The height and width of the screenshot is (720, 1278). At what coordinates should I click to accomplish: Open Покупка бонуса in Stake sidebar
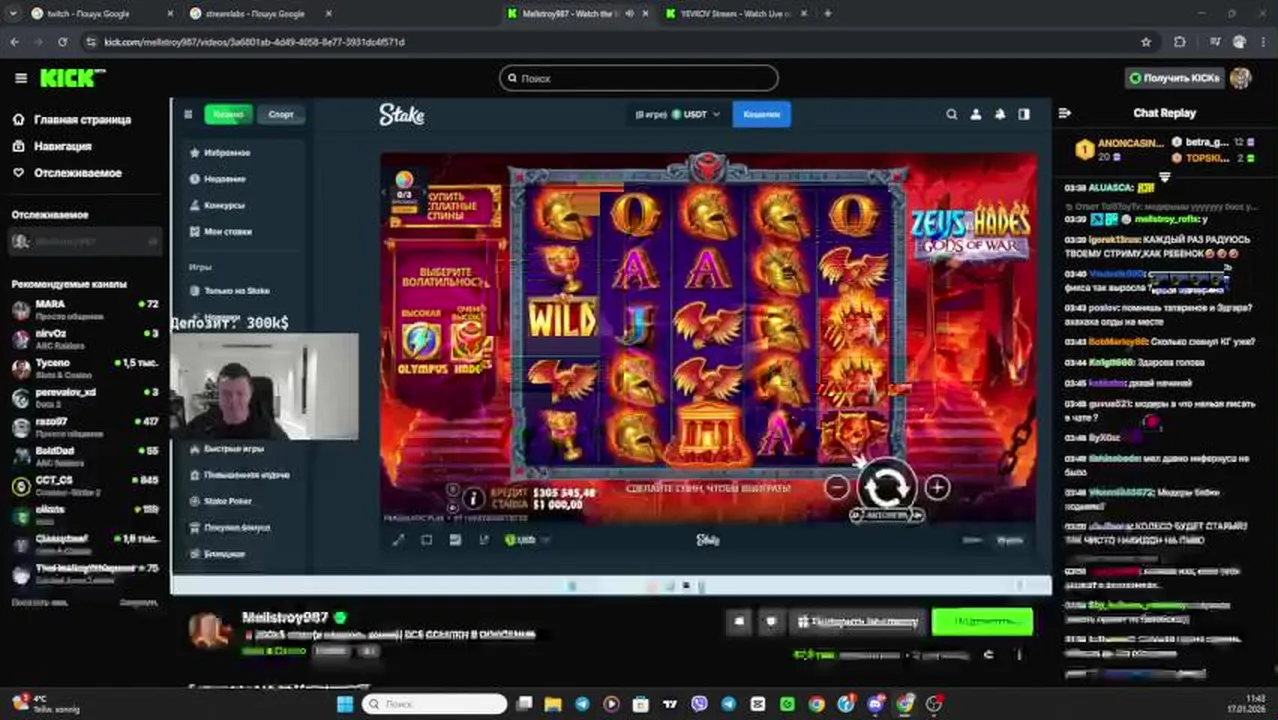coord(237,527)
